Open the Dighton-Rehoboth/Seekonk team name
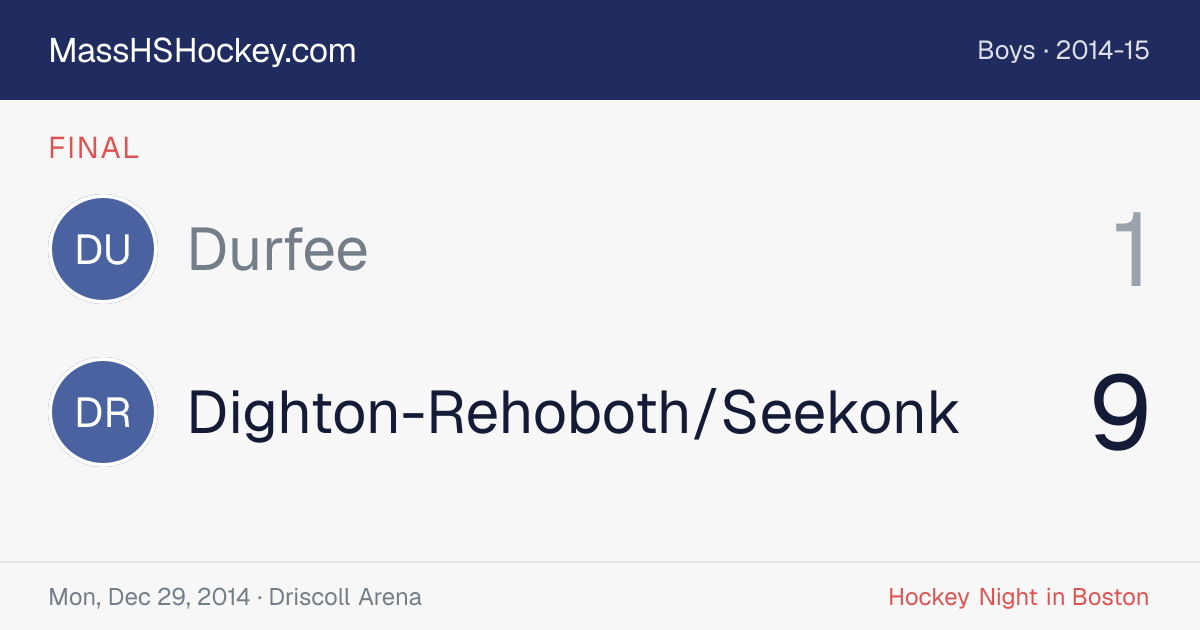Image resolution: width=1200 pixels, height=630 pixels. pyautogui.click(x=574, y=413)
